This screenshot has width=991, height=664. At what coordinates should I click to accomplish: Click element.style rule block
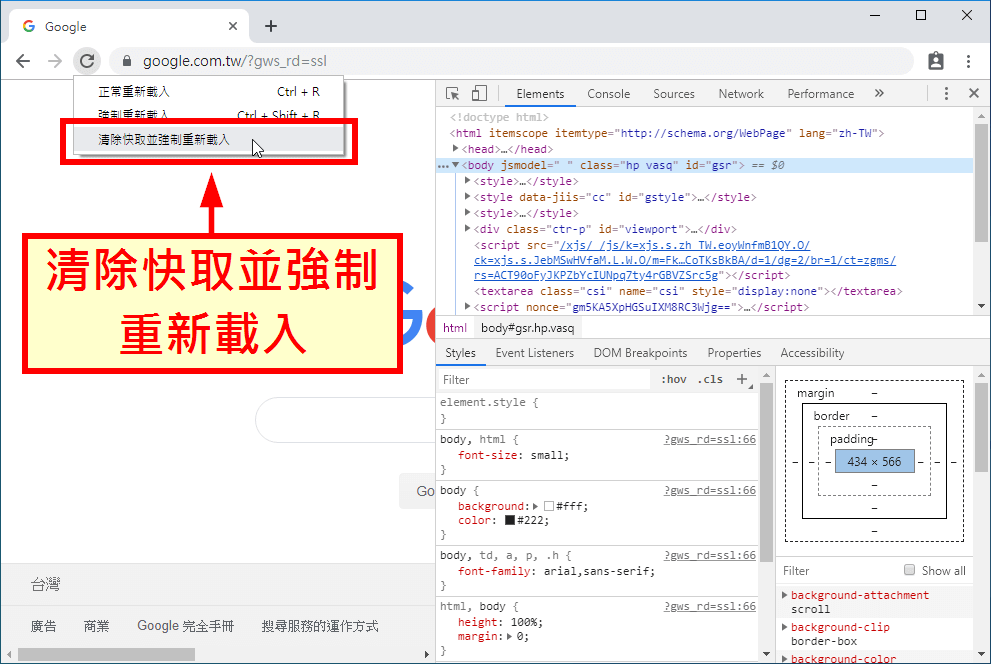[x=597, y=410]
